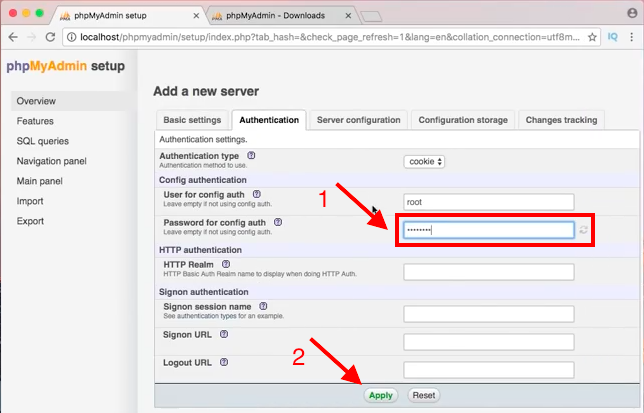Click the Signon authentication section header
The width and height of the screenshot is (644, 413).
[x=204, y=292]
